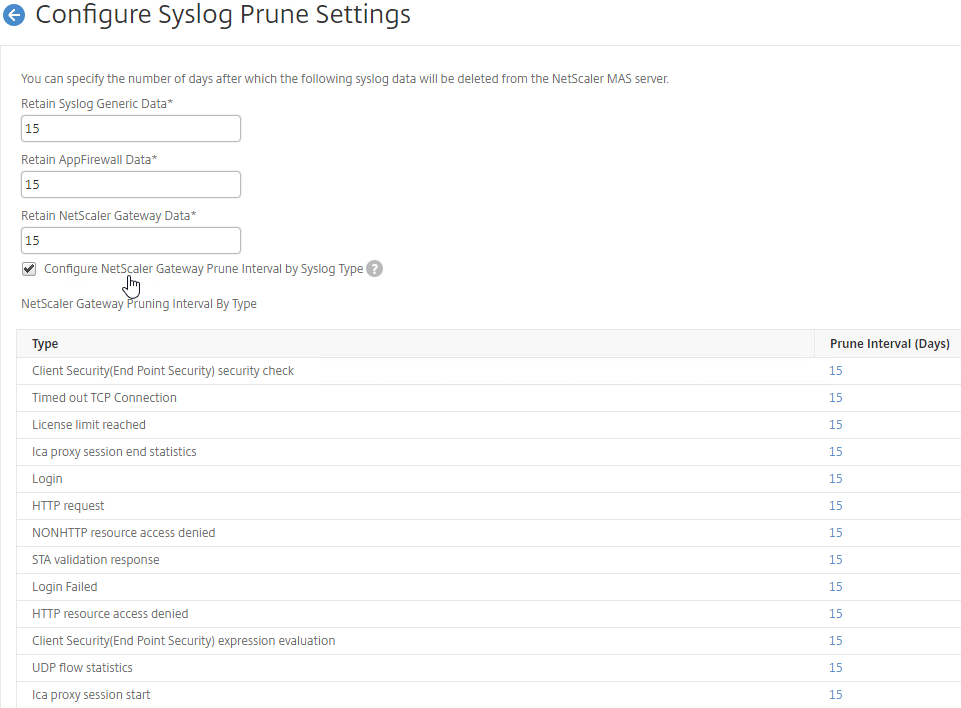This screenshot has width=961, height=708.
Task: Select the STA validation response row
Action: click(488, 560)
